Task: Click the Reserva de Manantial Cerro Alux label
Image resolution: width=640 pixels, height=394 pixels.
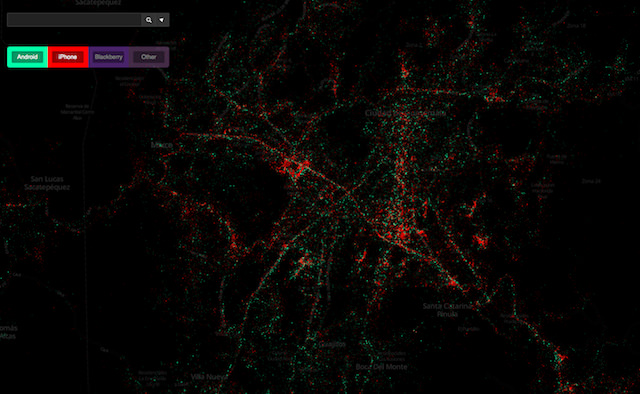Action: (x=77, y=112)
